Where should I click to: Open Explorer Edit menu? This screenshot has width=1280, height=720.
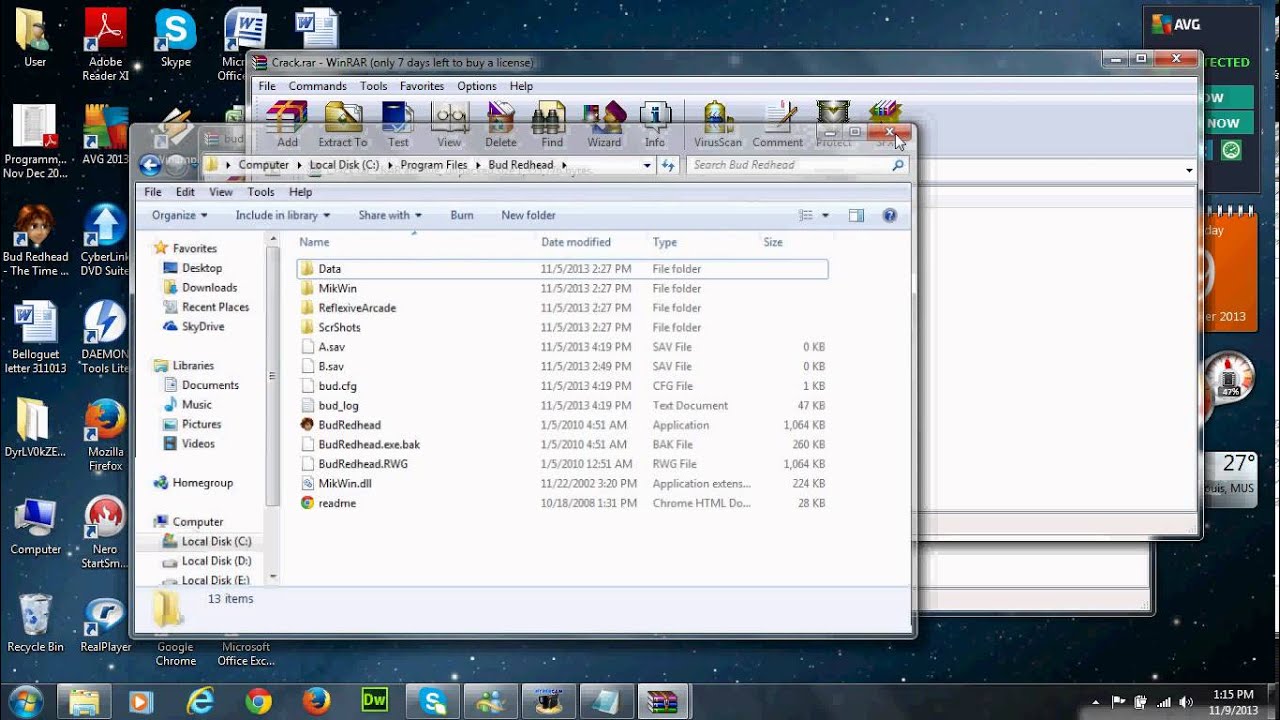pyautogui.click(x=185, y=192)
